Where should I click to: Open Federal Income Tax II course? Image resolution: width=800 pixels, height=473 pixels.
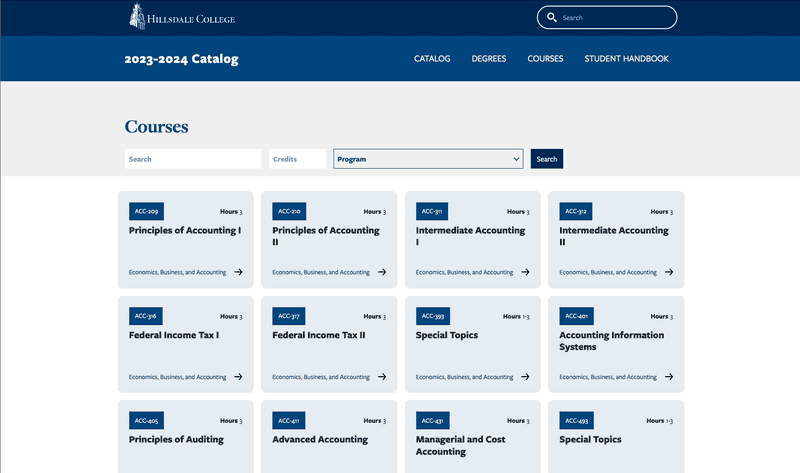318,335
